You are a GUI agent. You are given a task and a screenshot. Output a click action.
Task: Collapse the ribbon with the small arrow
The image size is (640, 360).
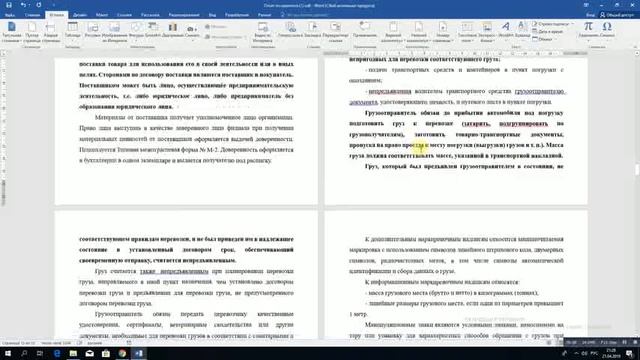(636, 48)
